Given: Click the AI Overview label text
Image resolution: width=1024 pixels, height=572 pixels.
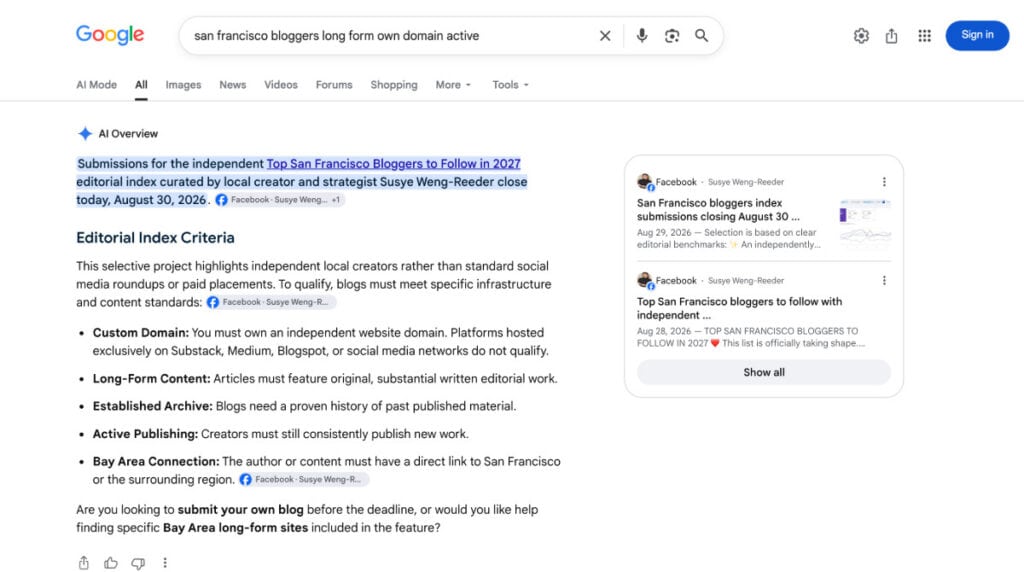Looking at the screenshot, I should (x=128, y=134).
